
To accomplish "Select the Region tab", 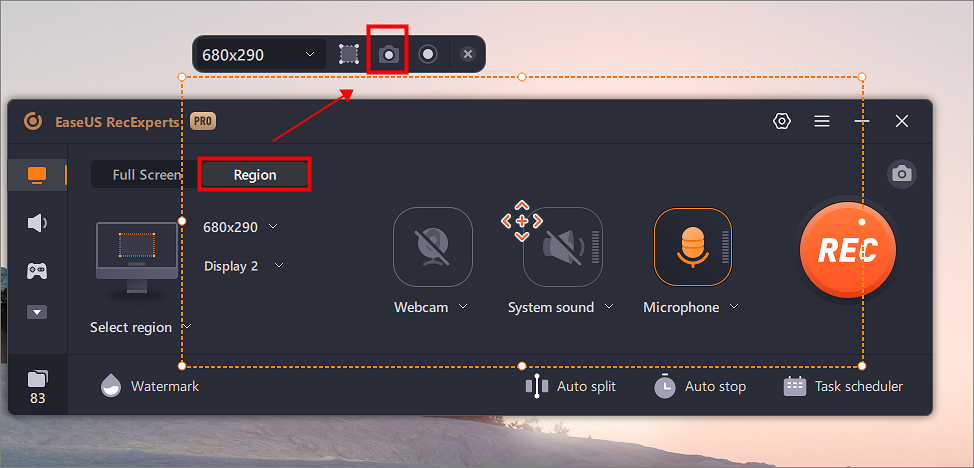I will coord(255,175).
